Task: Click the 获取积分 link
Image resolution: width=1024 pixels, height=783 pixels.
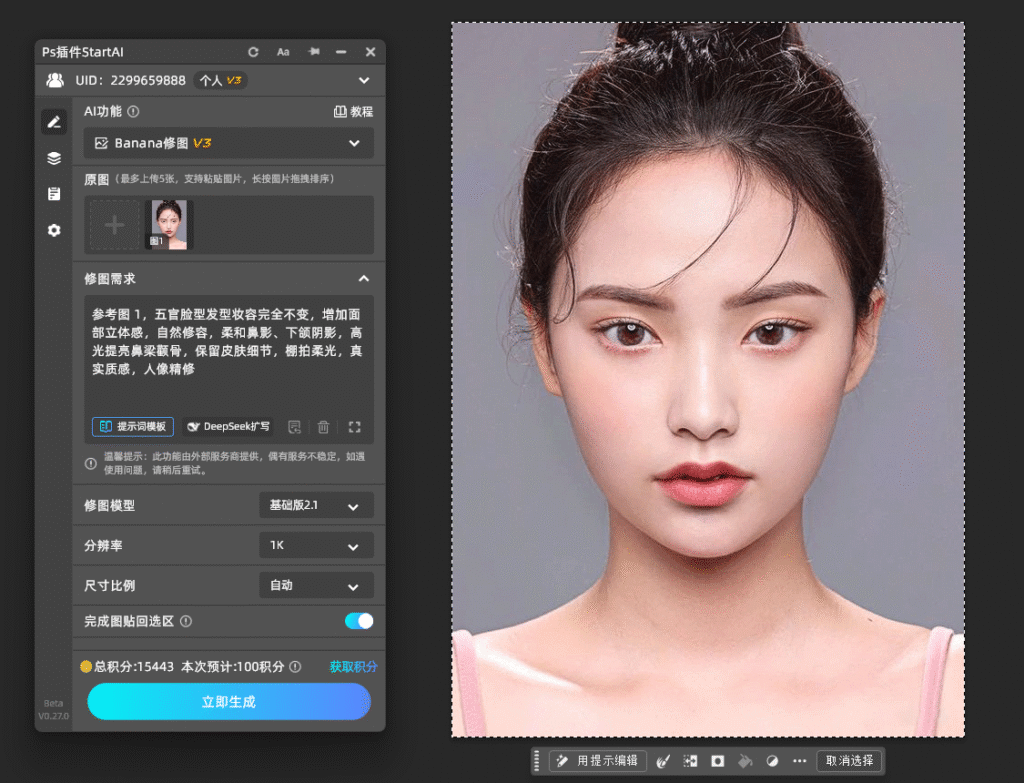Action: click(x=353, y=667)
